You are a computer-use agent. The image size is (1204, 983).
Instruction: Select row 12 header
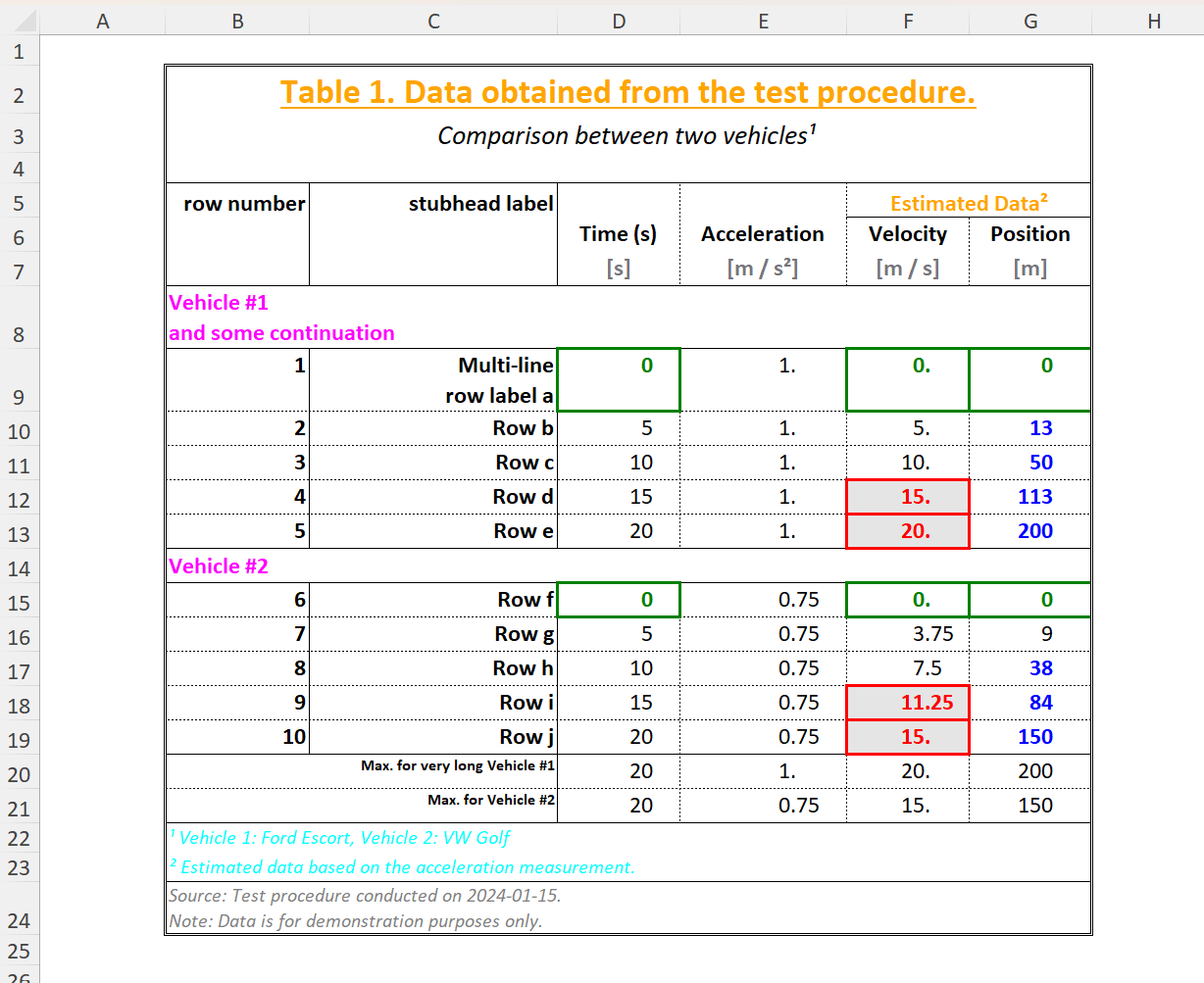point(19,500)
